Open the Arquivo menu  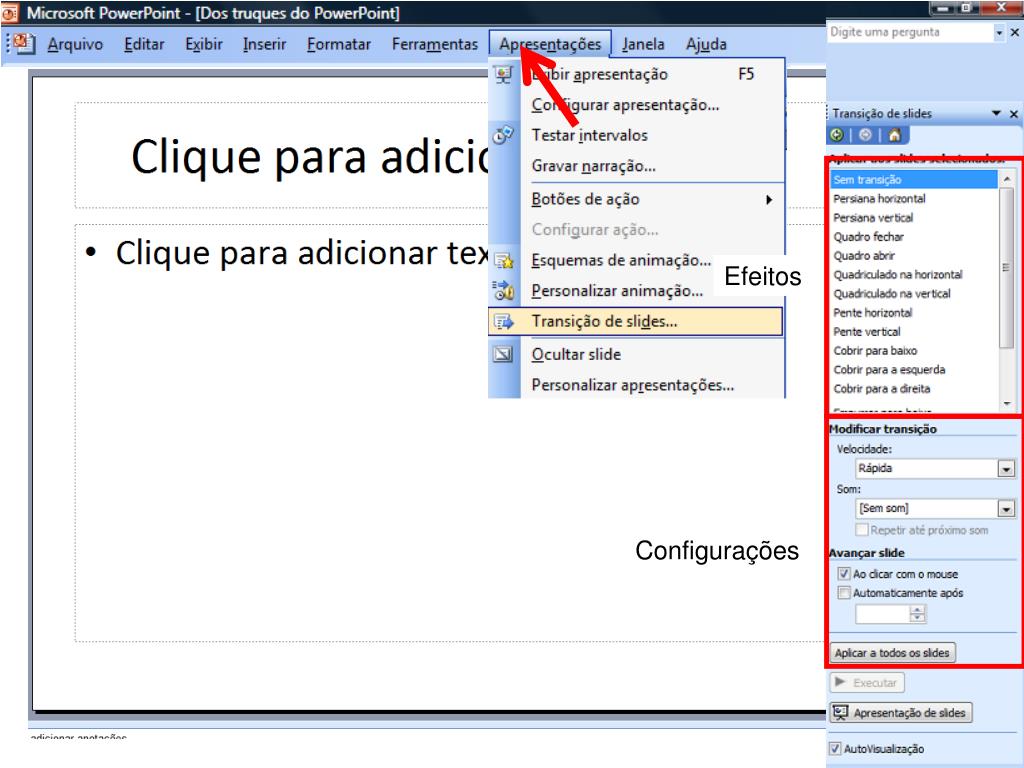[75, 44]
